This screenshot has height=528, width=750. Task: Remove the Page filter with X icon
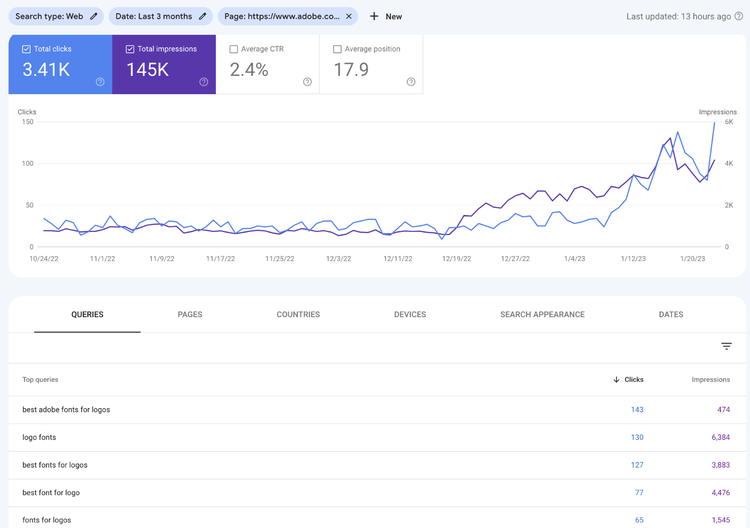348,16
